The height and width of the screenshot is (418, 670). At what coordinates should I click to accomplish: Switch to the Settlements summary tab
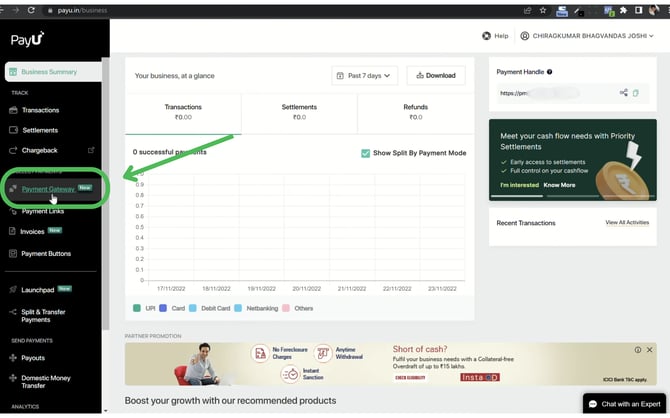pyautogui.click(x=299, y=112)
